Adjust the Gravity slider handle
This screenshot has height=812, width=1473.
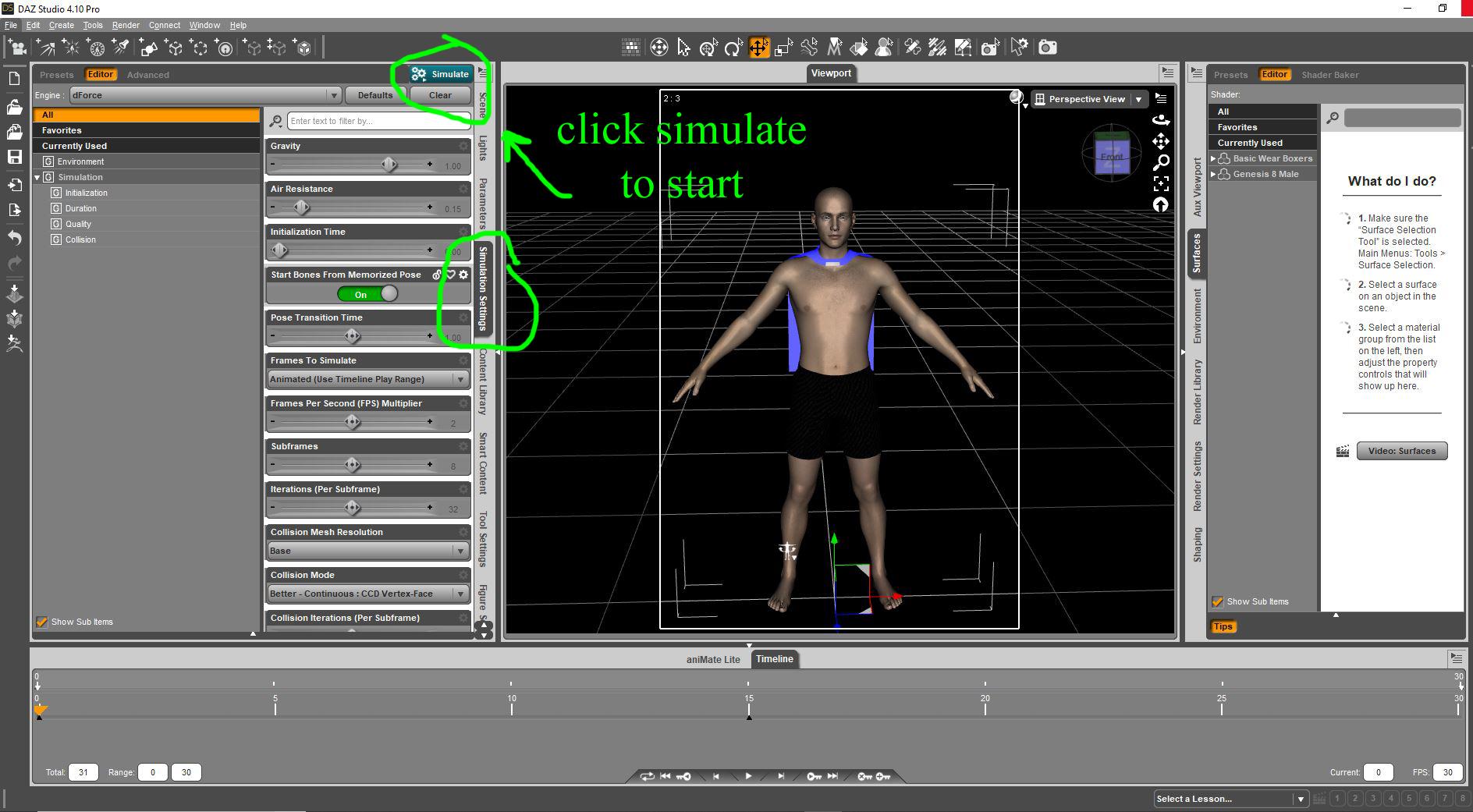pos(389,164)
